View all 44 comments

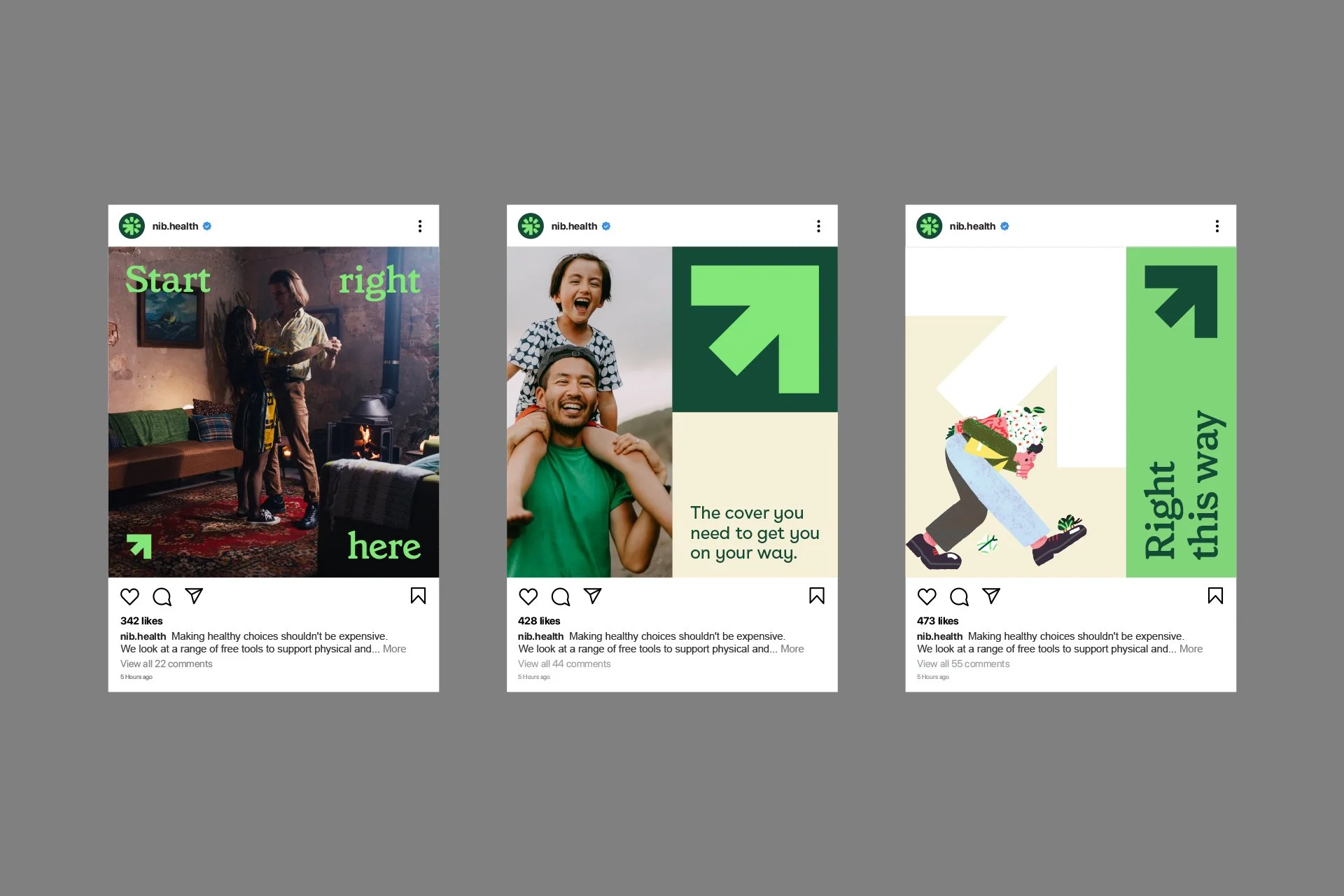tap(564, 664)
